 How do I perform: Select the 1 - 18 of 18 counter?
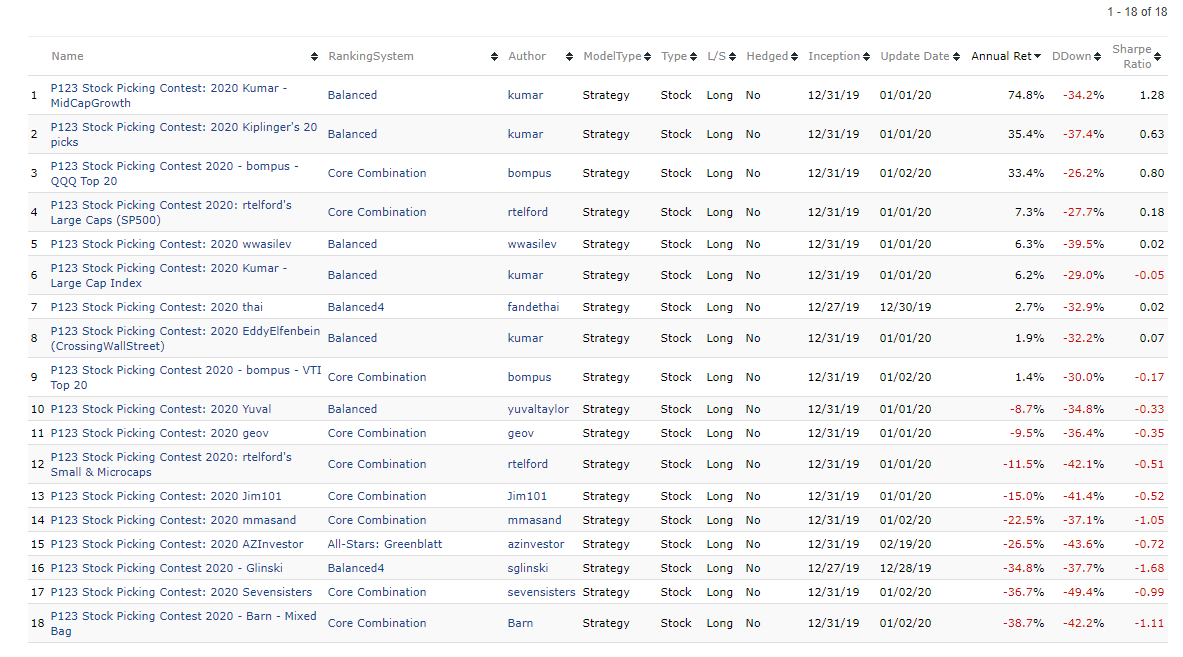(1137, 12)
